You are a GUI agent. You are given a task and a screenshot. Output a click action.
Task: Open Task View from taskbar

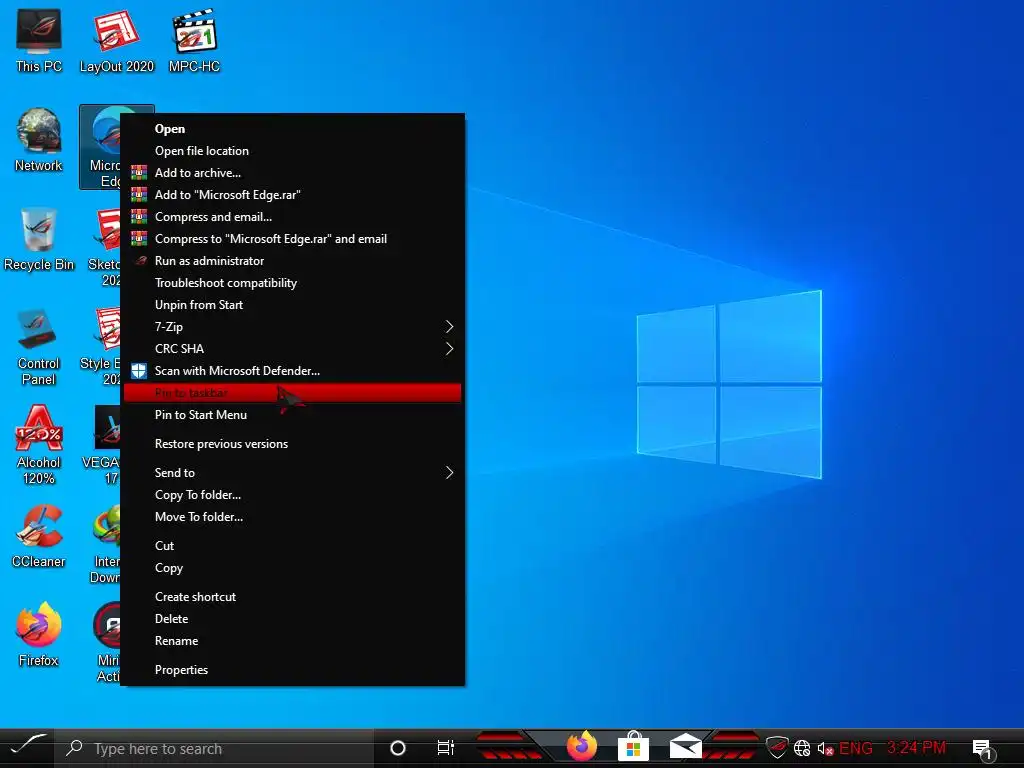(445, 748)
